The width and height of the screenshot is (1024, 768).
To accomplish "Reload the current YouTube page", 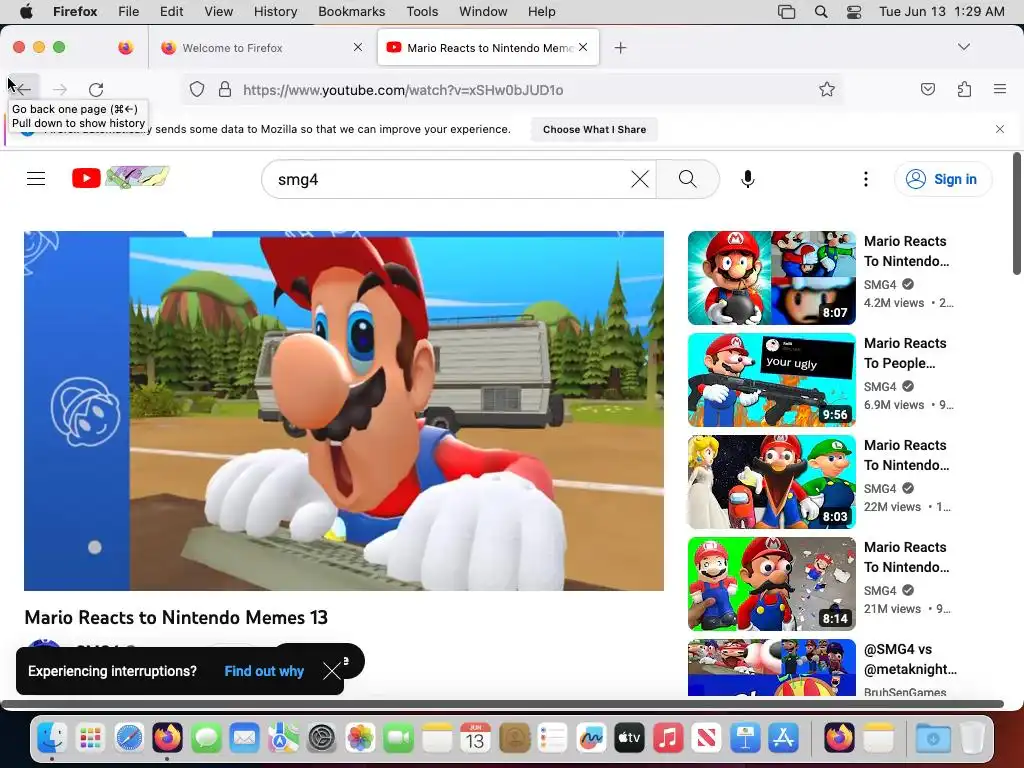I will (96, 89).
